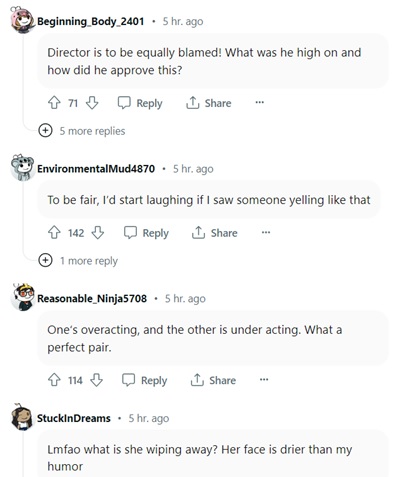Viewport: 399px width, 477px height.
Task: Upvote EnvironmentalMud4870's comment
Action: tap(54, 233)
